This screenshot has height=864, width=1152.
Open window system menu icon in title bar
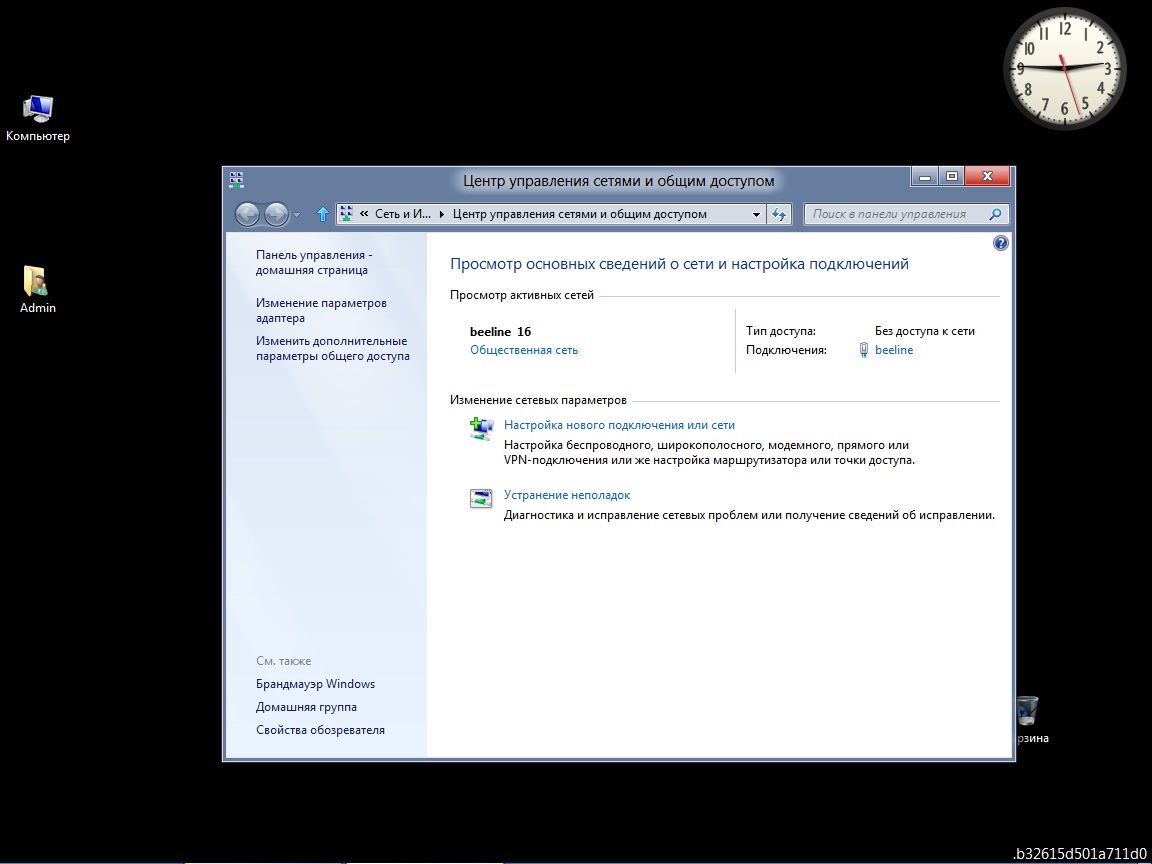237,179
